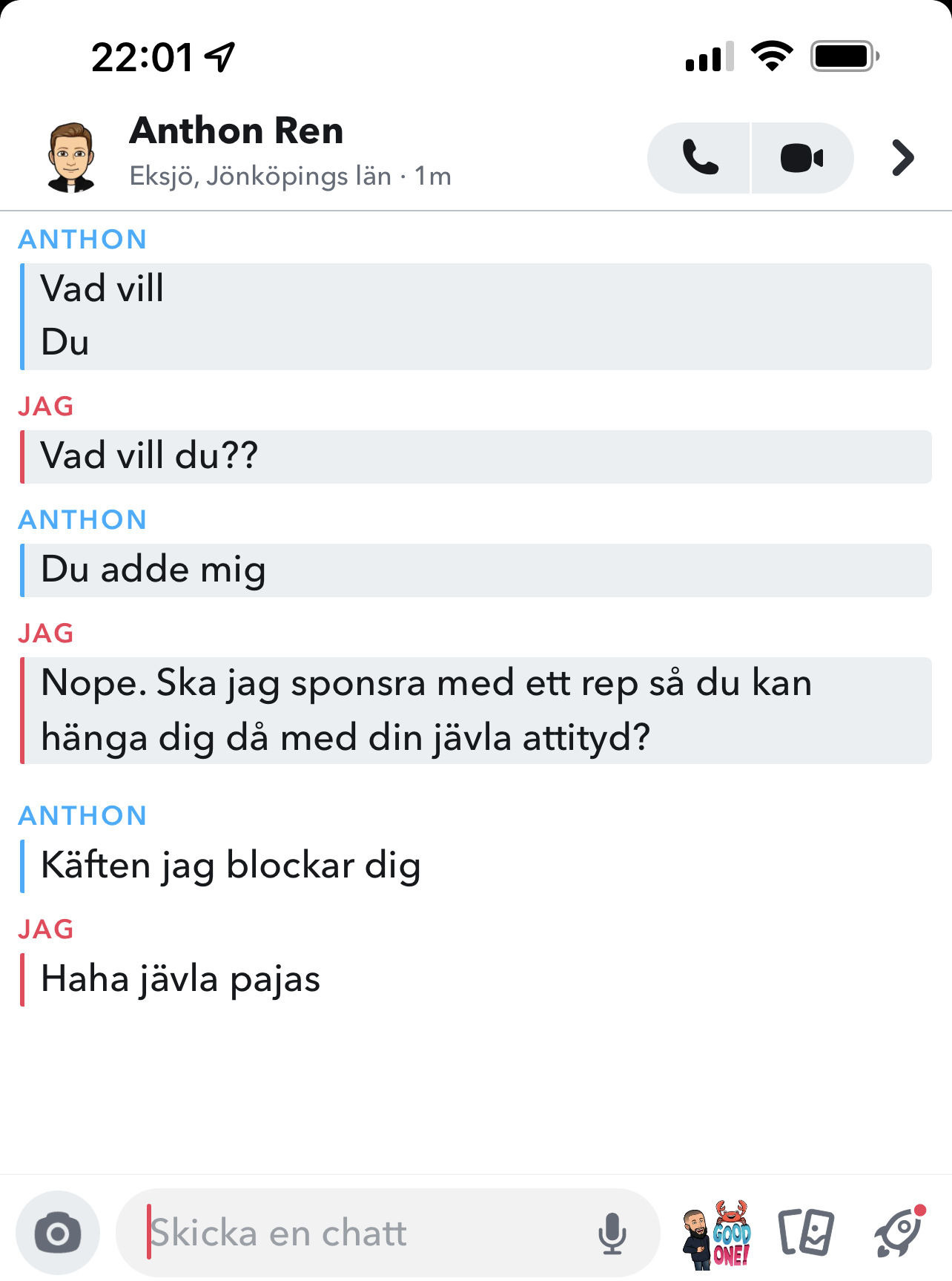Select the 'Vad vill Du' message
The height and width of the screenshot is (1281, 952).
pos(475,317)
